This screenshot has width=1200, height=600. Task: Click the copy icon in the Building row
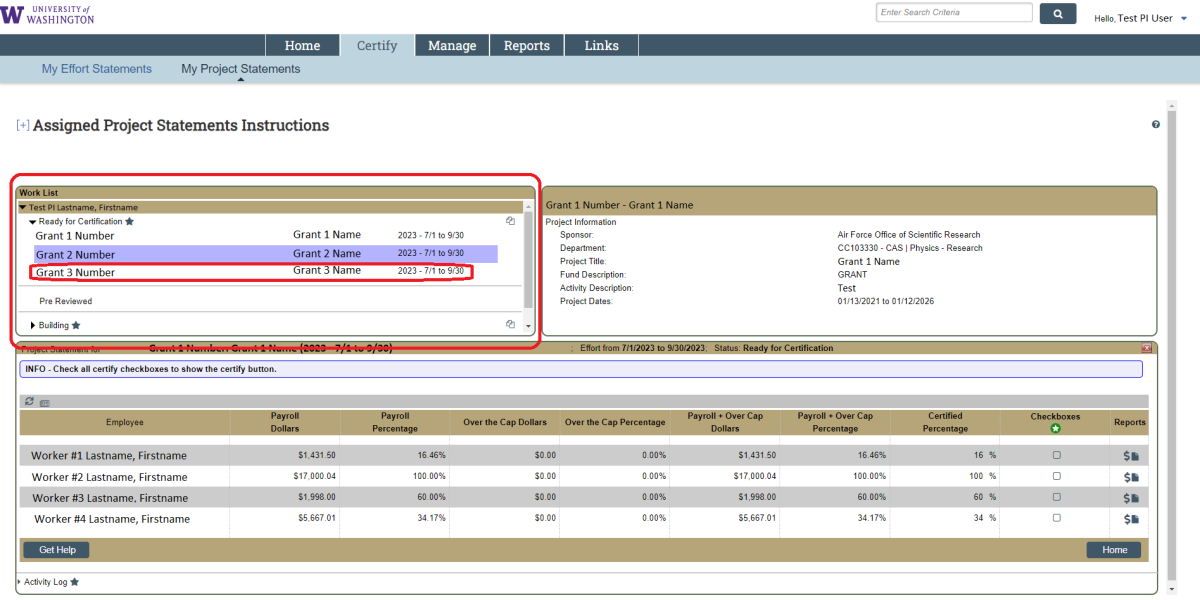pyautogui.click(x=510, y=324)
